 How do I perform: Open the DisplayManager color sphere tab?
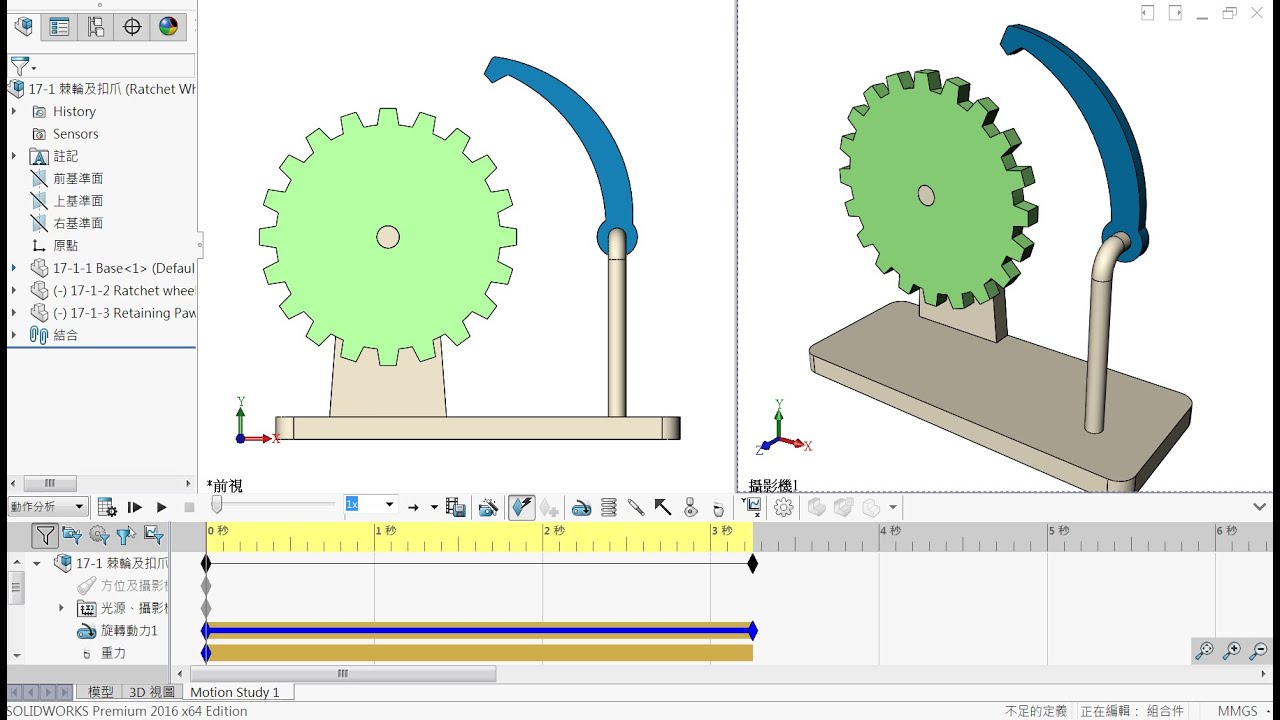(x=168, y=27)
